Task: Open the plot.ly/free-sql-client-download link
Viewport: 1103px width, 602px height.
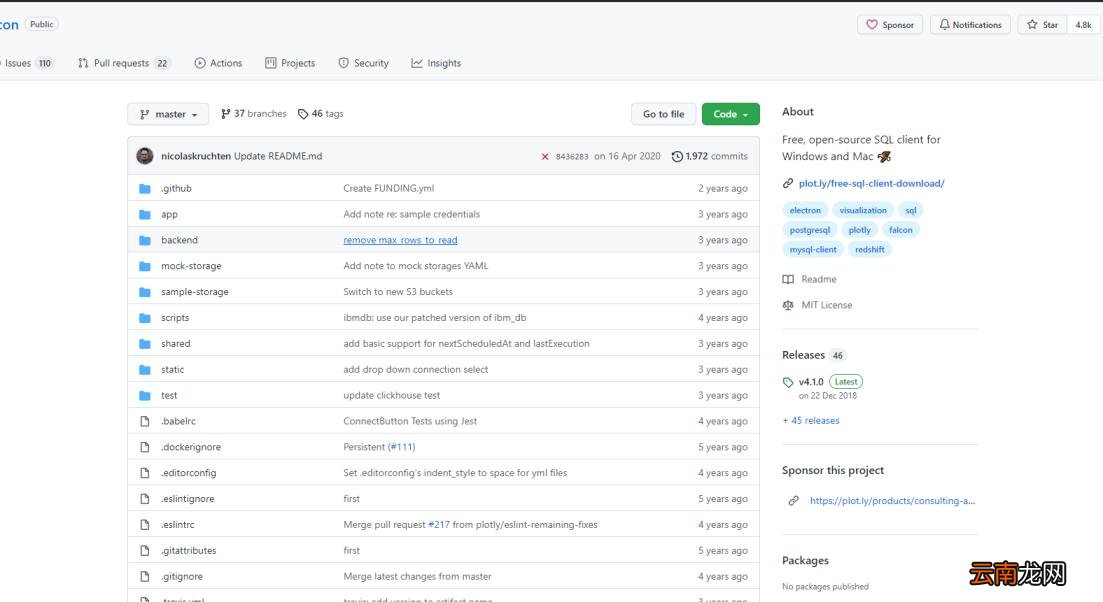Action: click(x=872, y=184)
